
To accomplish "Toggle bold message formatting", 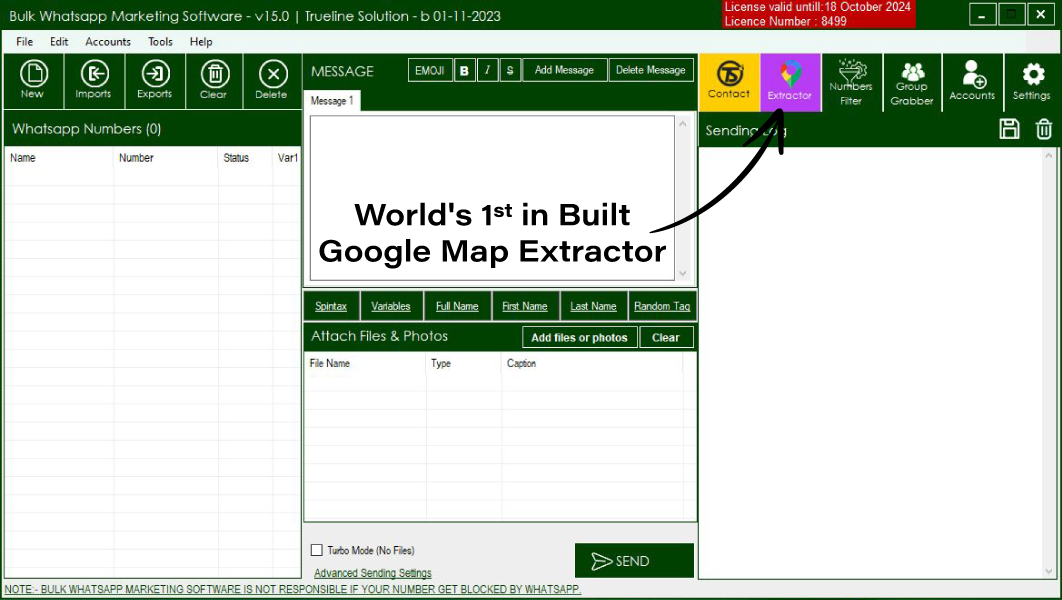I will point(464,70).
